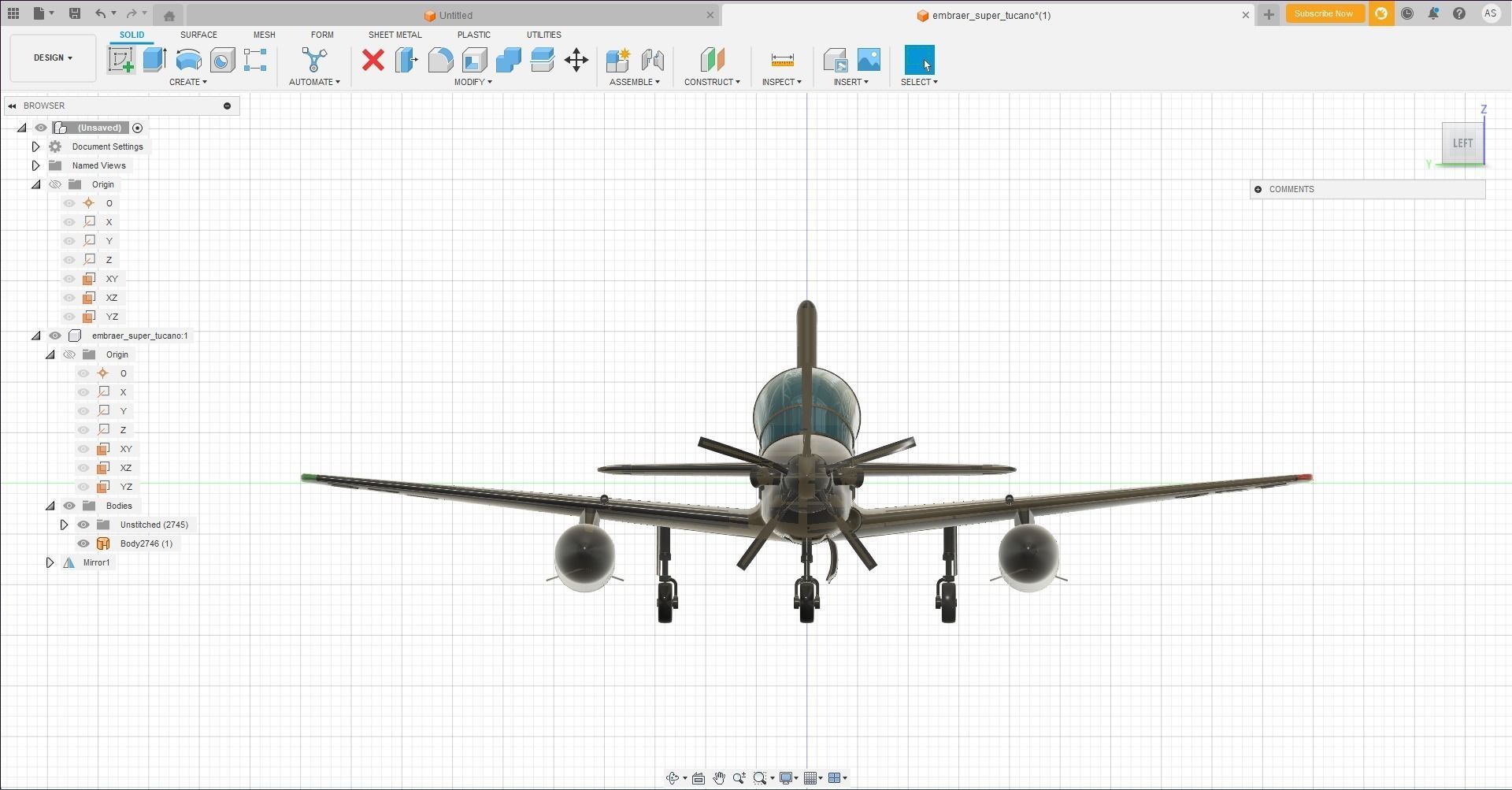Click the Subscribe Now button

(1324, 13)
